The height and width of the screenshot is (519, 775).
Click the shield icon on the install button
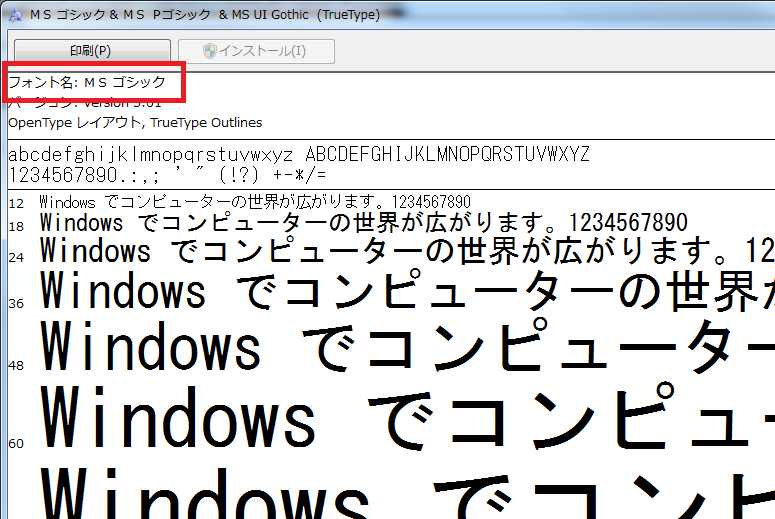pyautogui.click(x=210, y=51)
